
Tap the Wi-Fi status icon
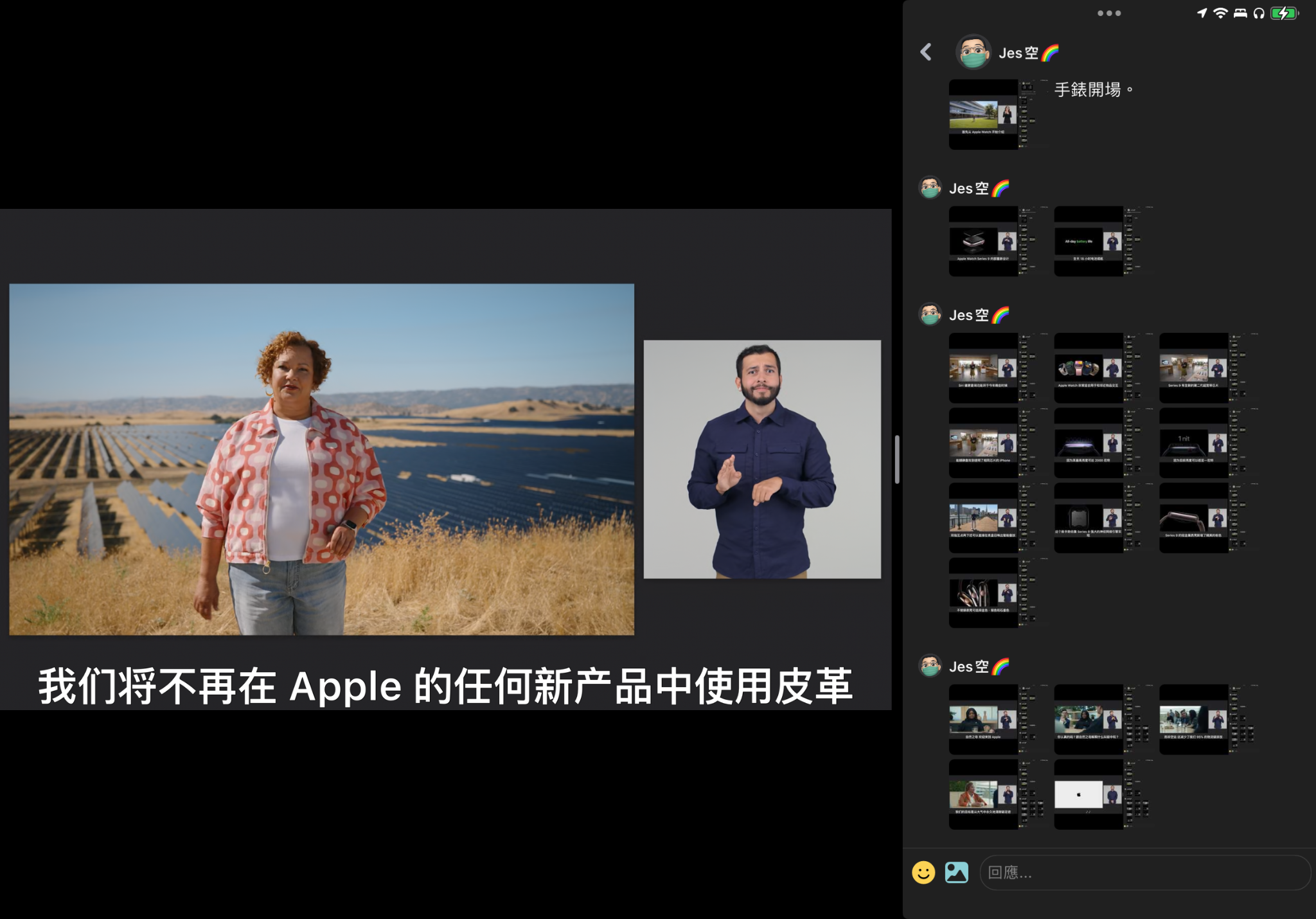click(x=1220, y=13)
